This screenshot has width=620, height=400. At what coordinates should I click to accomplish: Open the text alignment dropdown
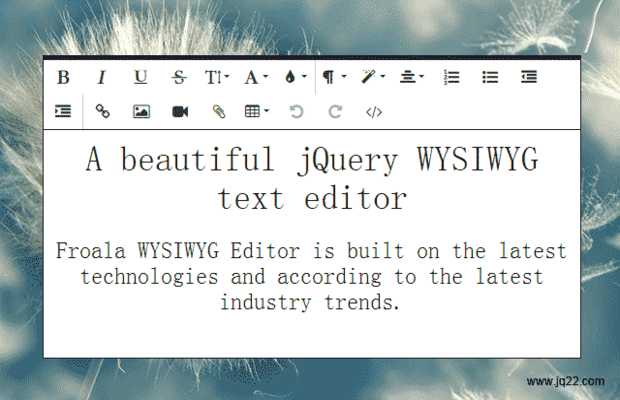tap(412, 77)
